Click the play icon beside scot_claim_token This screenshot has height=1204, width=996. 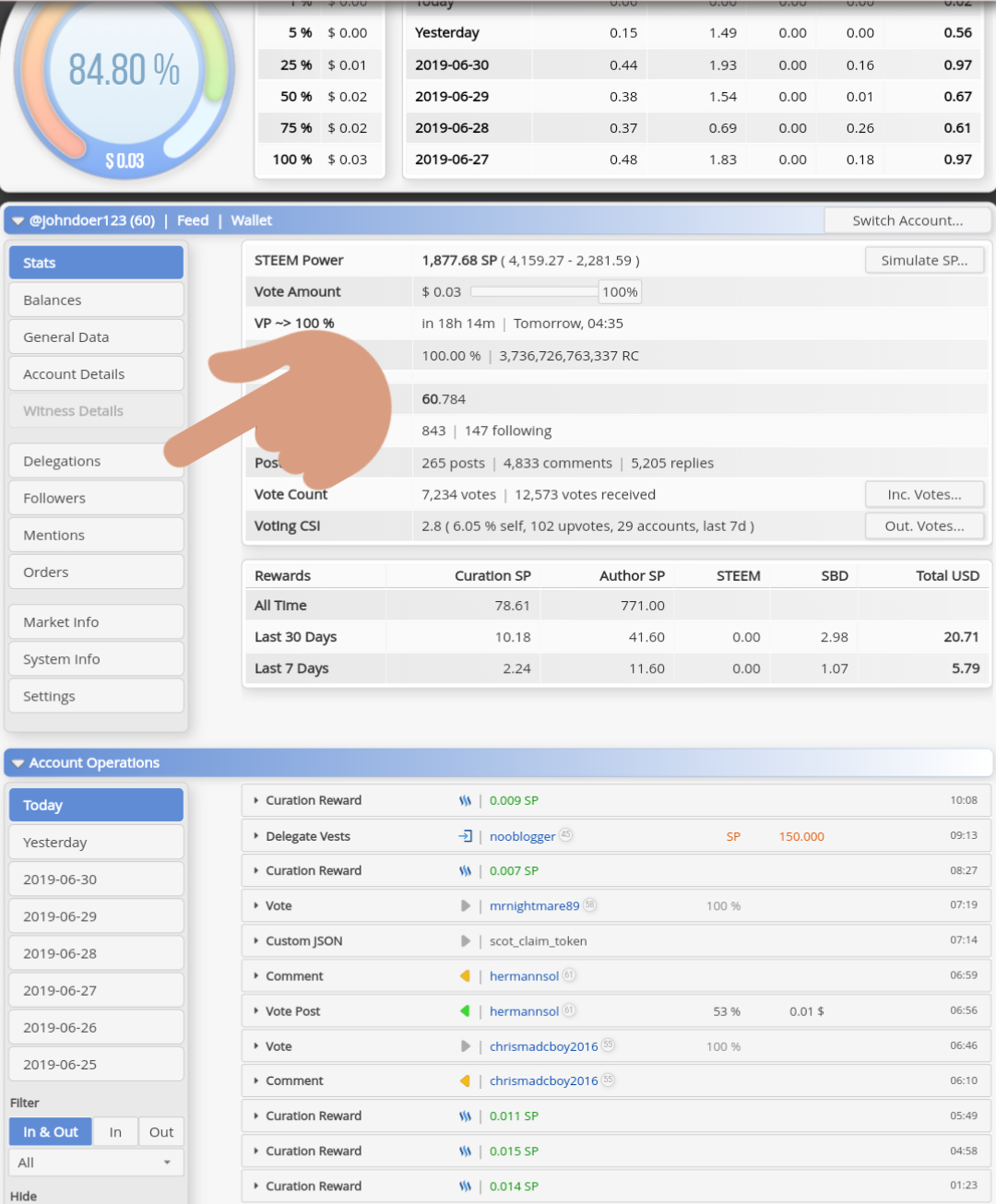pos(466,941)
